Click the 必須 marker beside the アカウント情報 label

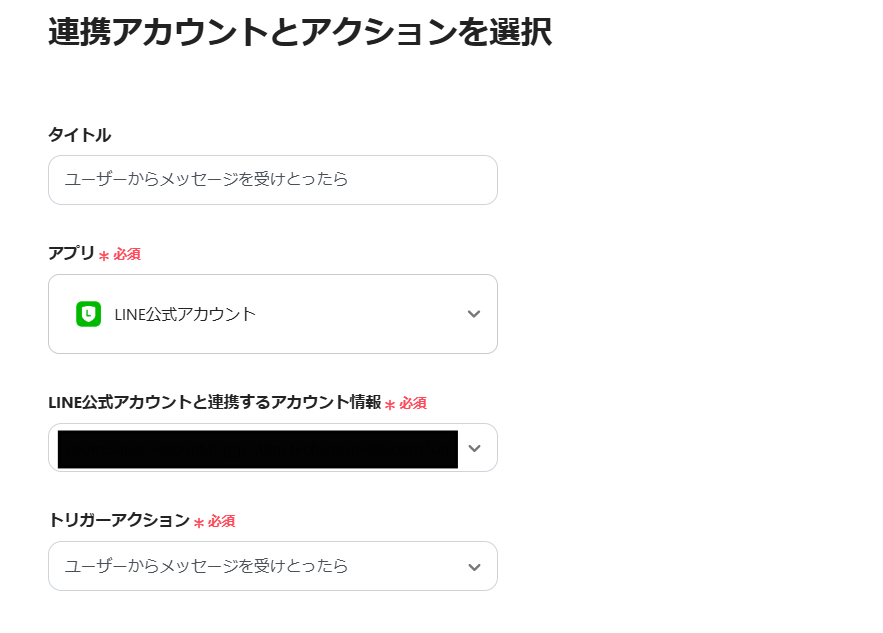click(413, 404)
